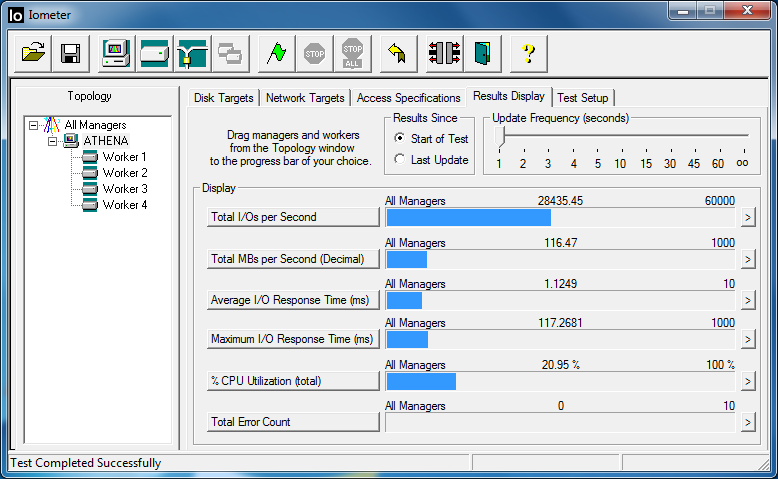
Task: Select the All Managers label in Topology
Action: 95,125
